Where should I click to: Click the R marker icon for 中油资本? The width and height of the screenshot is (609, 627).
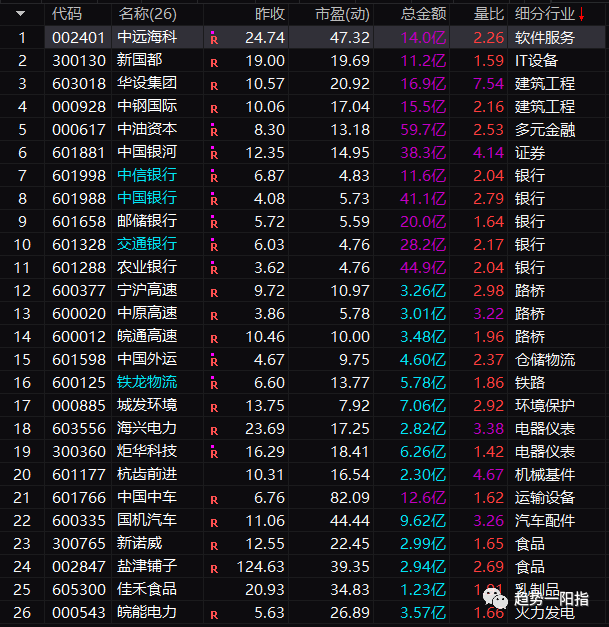(214, 130)
